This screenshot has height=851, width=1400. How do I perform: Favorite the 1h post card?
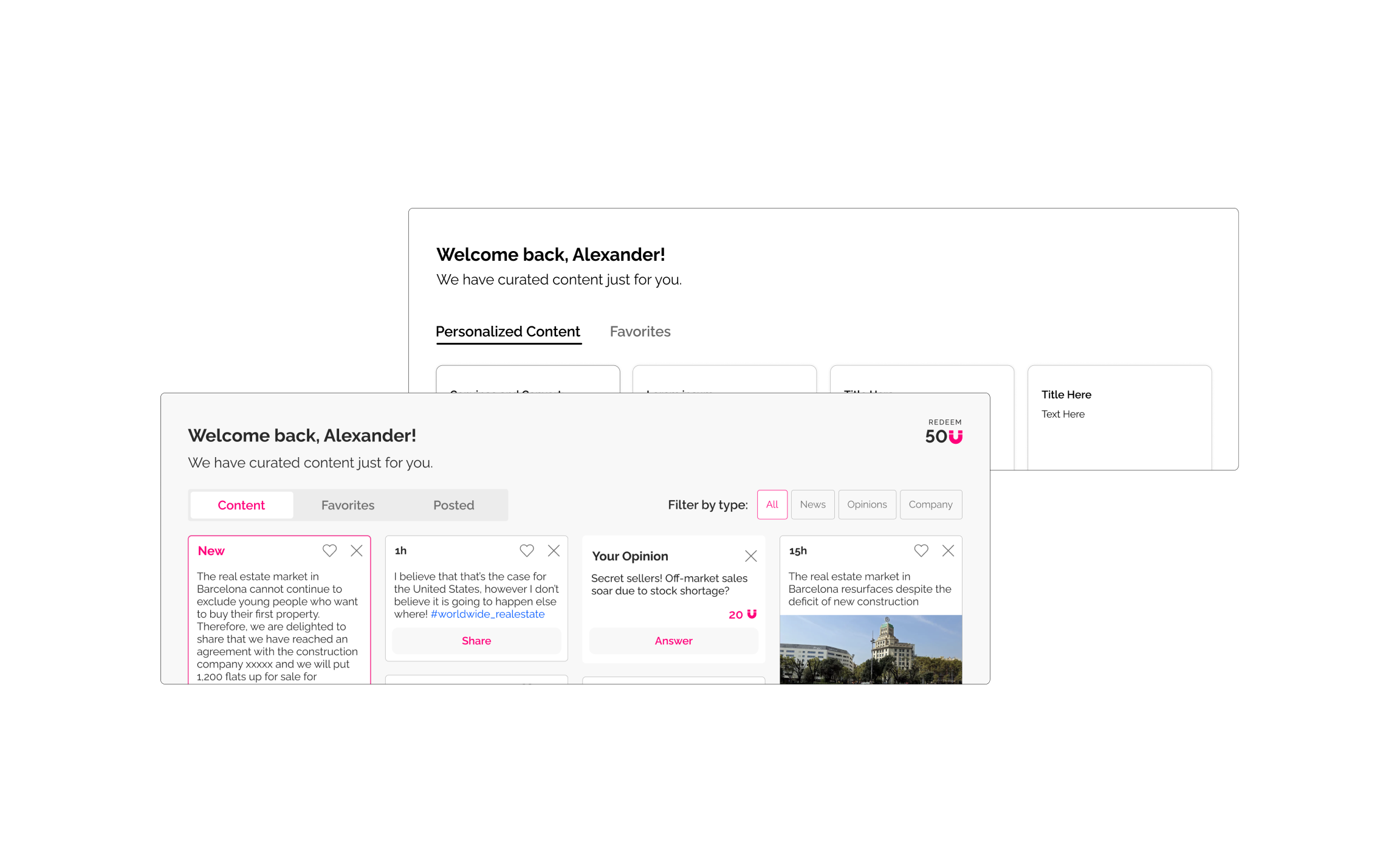pos(527,551)
